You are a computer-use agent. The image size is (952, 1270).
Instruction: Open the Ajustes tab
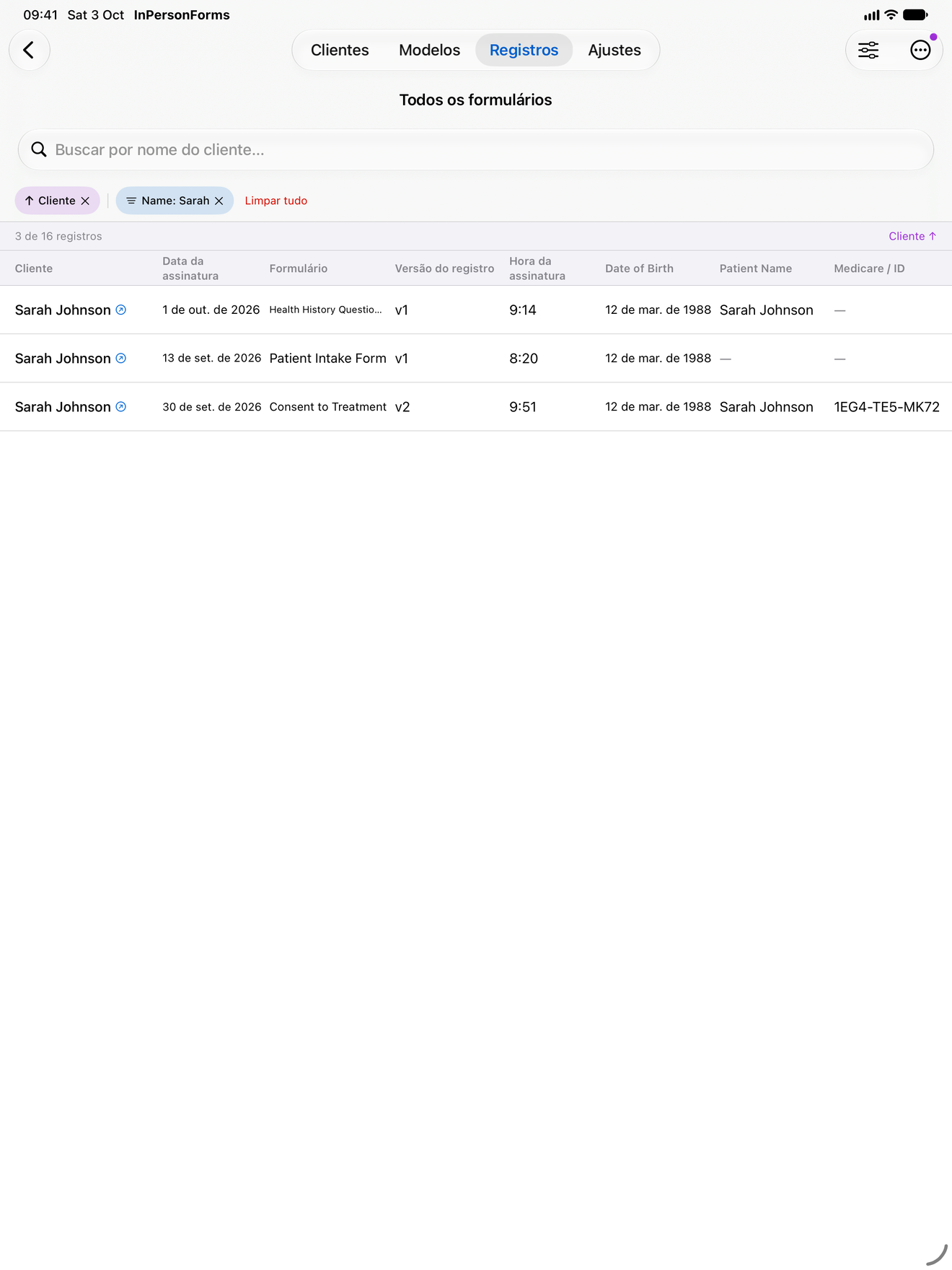pos(614,50)
